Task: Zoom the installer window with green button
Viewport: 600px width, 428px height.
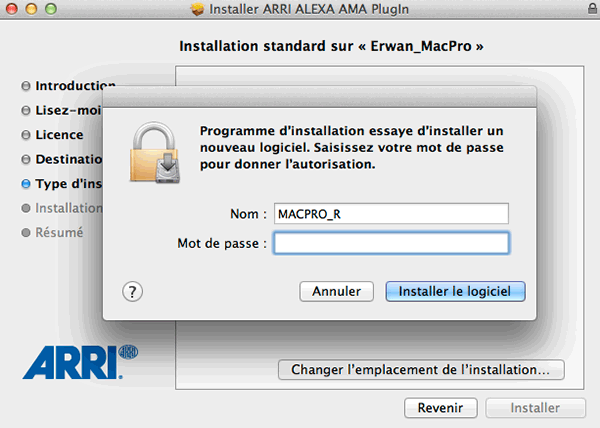Action: 51,8
